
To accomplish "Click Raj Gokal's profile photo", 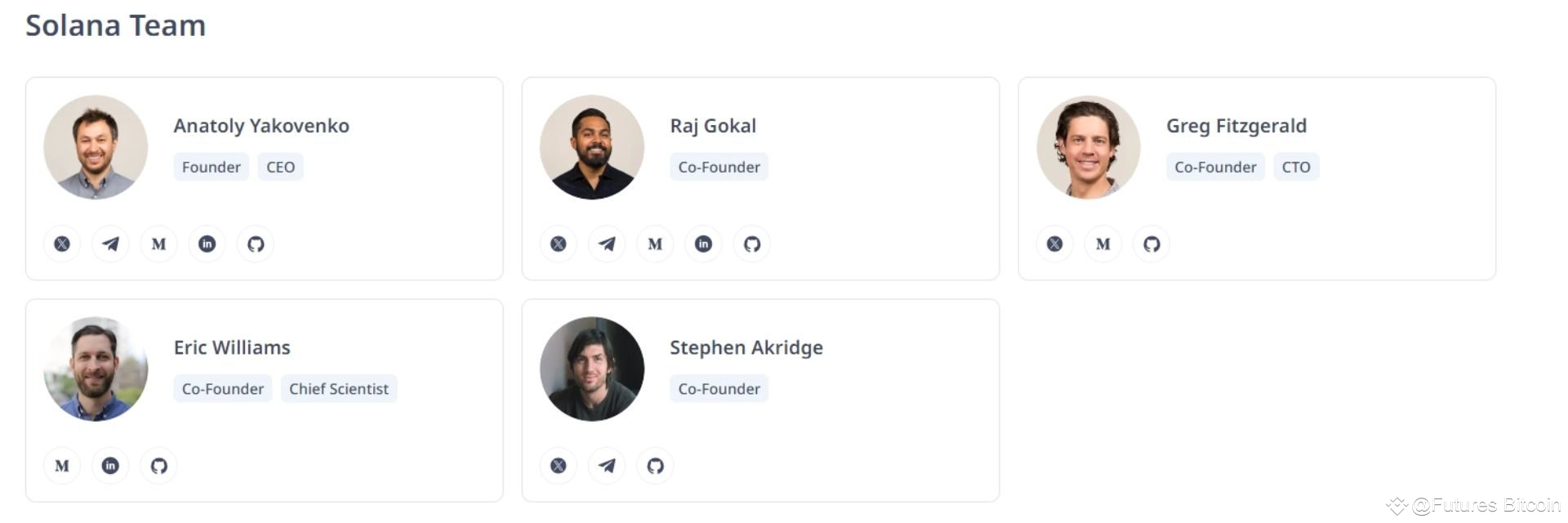I will point(592,147).
